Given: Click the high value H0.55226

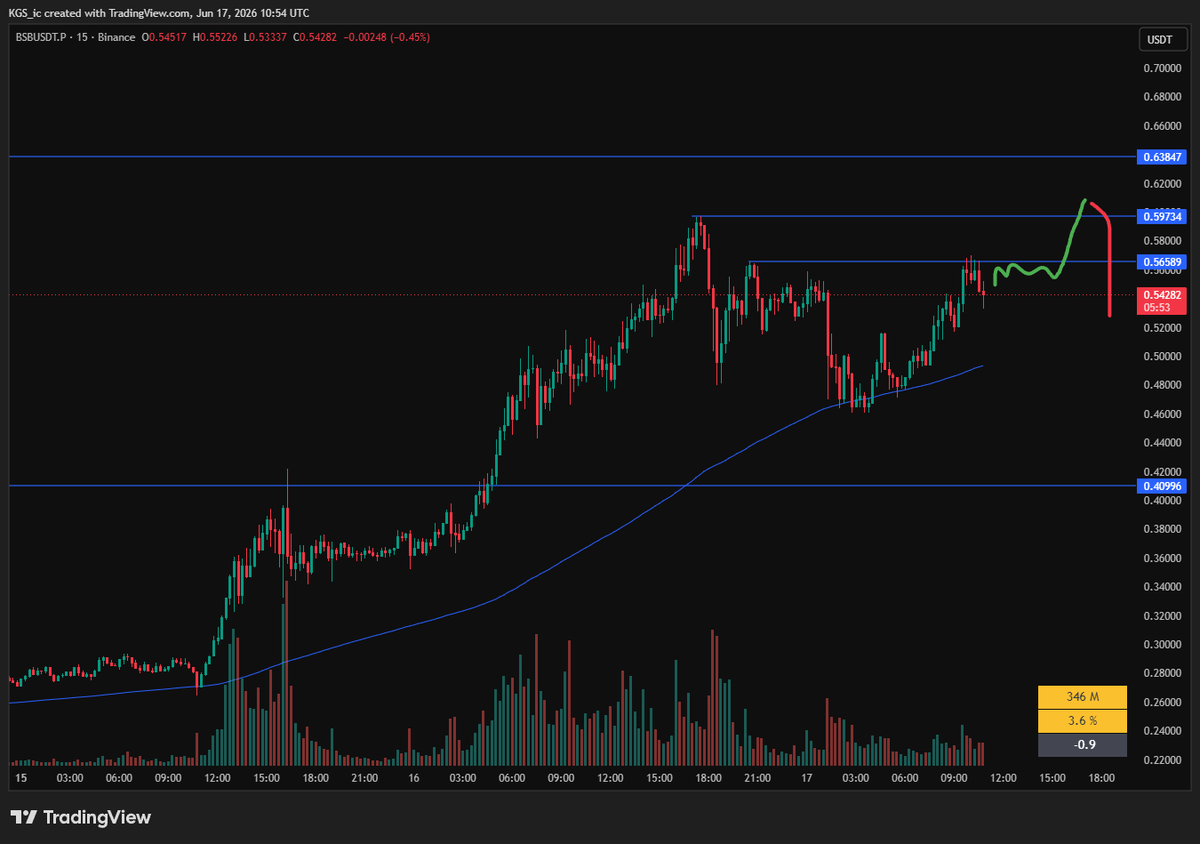Looking at the screenshot, I should pyautogui.click(x=216, y=38).
